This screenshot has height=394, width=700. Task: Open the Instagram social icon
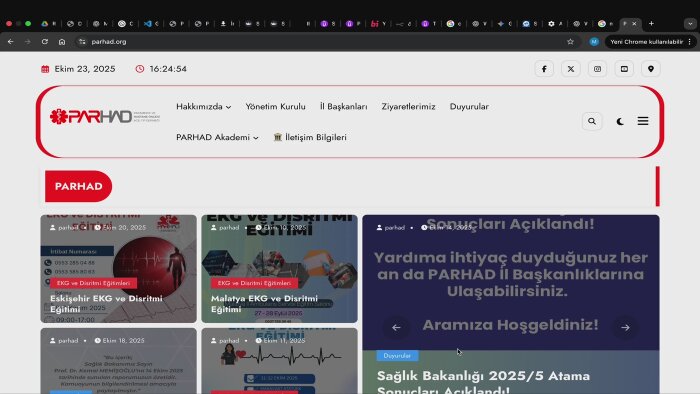597,69
